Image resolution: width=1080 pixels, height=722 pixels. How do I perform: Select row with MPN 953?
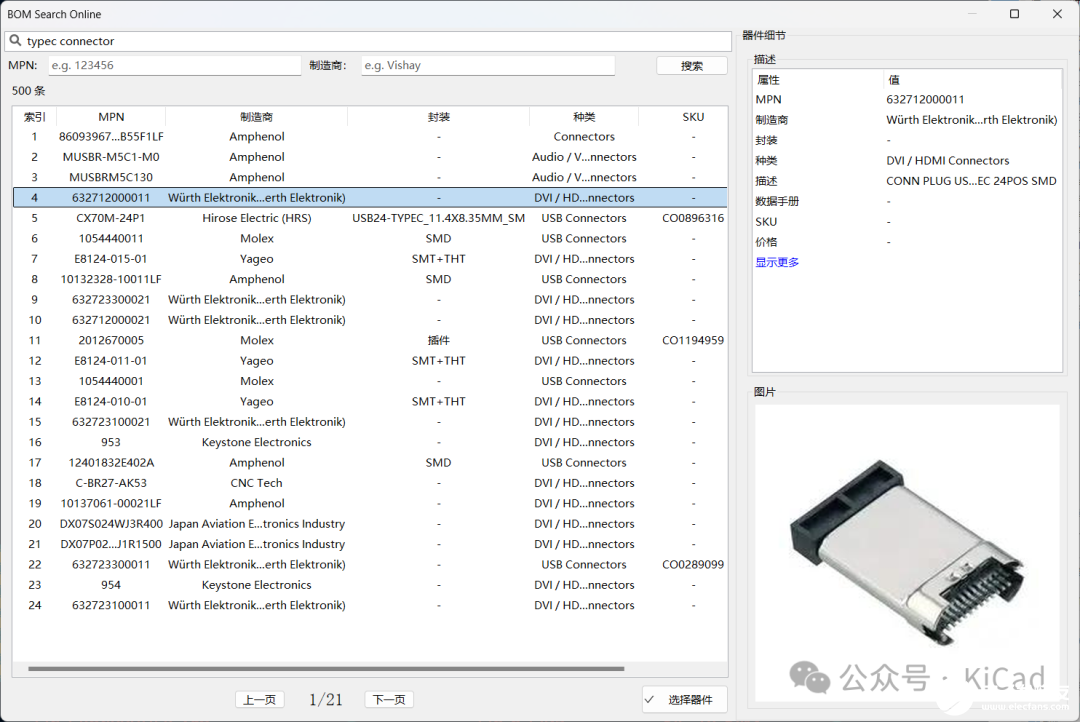click(x=370, y=442)
